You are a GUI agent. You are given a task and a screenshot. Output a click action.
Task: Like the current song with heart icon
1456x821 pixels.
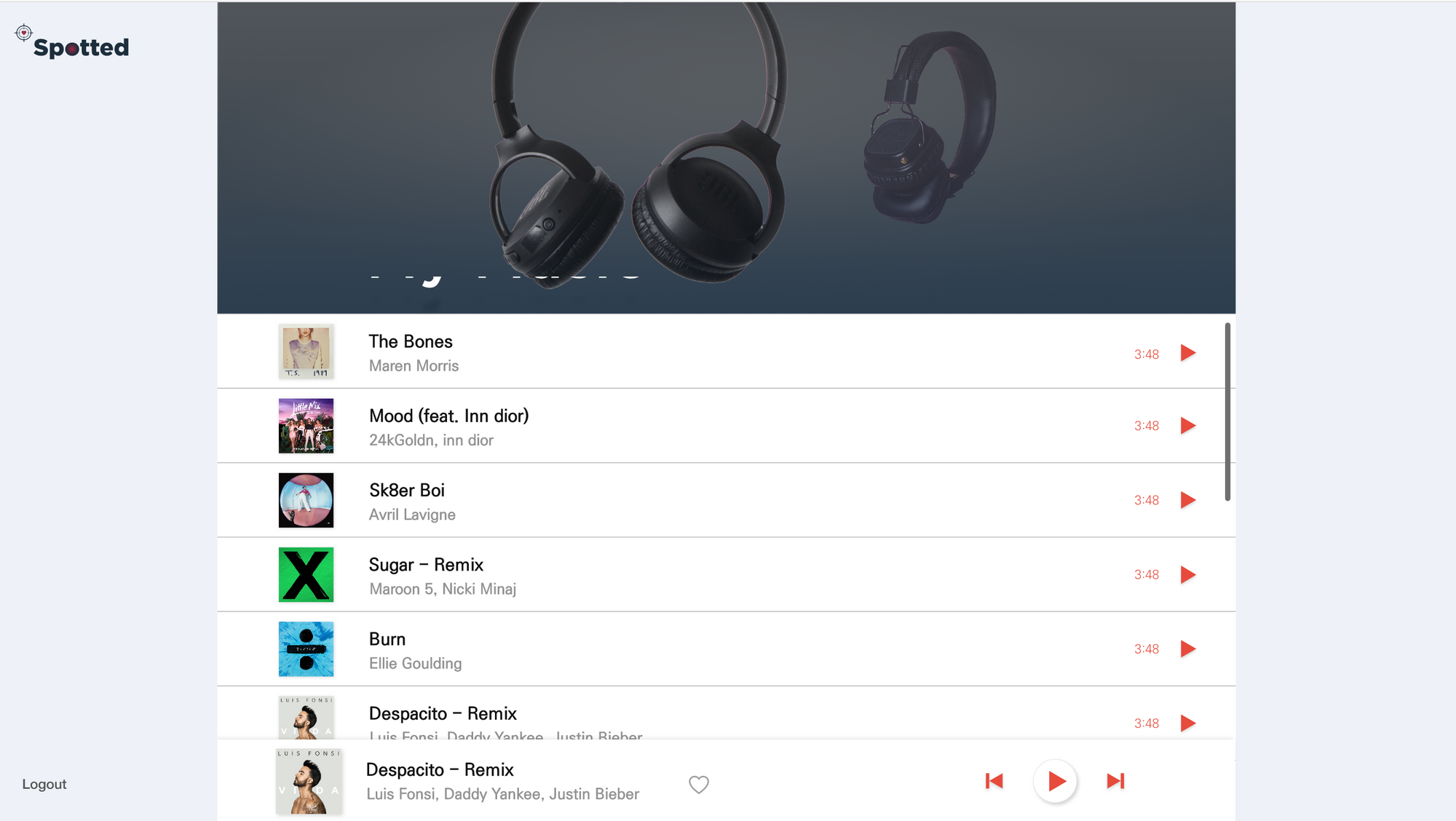pos(699,784)
